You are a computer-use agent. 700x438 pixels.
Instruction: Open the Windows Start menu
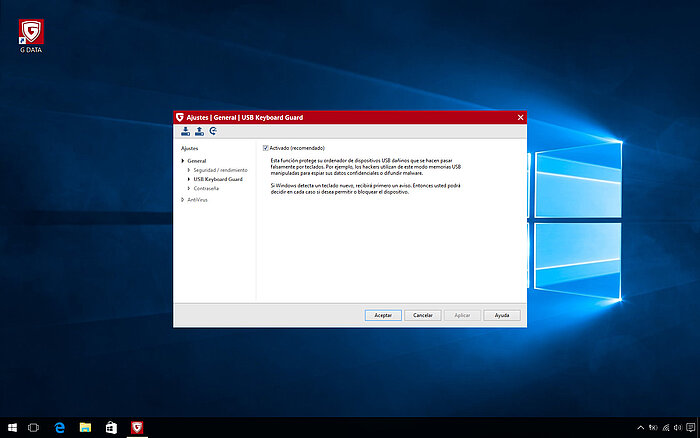(x=11, y=427)
